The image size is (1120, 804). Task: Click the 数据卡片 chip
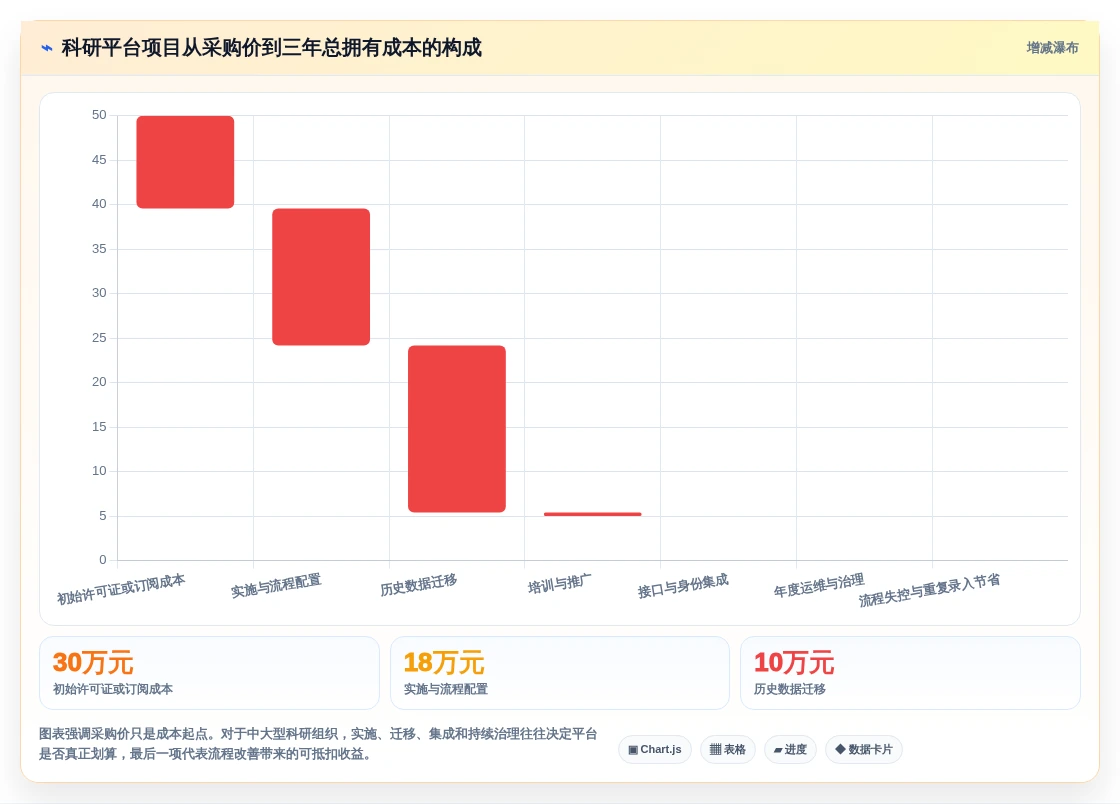point(864,749)
